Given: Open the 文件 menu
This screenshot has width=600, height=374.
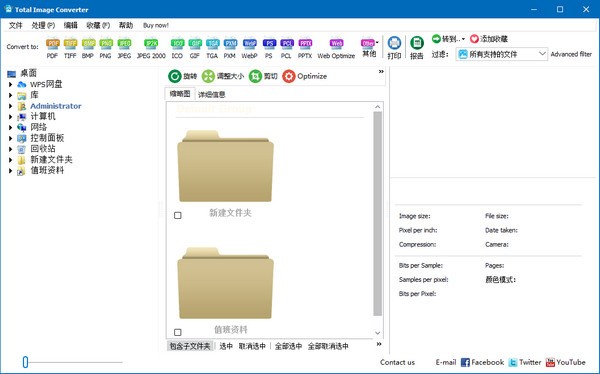Looking at the screenshot, I should pyautogui.click(x=16, y=25).
